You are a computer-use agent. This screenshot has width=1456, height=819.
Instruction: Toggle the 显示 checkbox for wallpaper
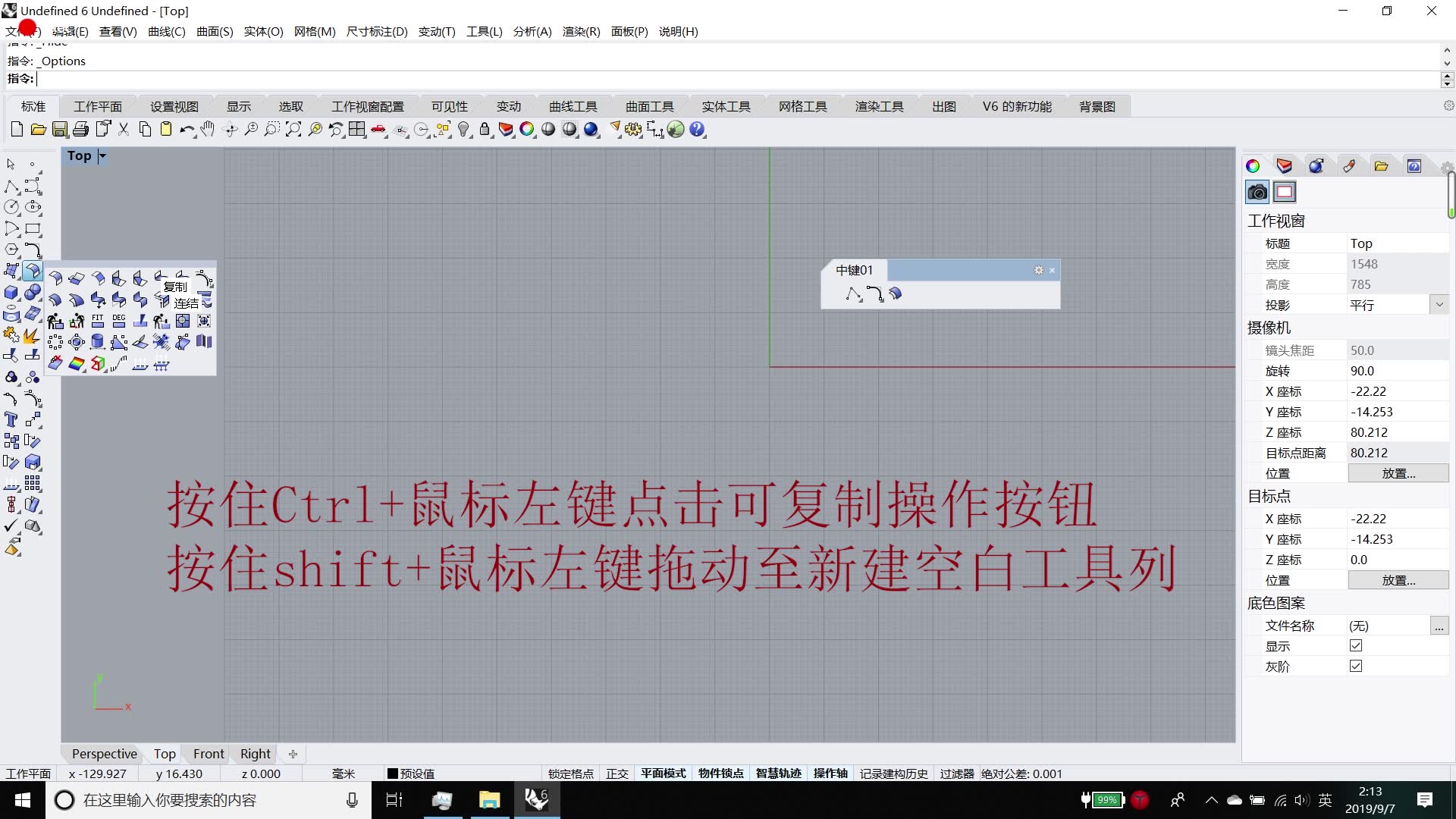coord(1356,645)
